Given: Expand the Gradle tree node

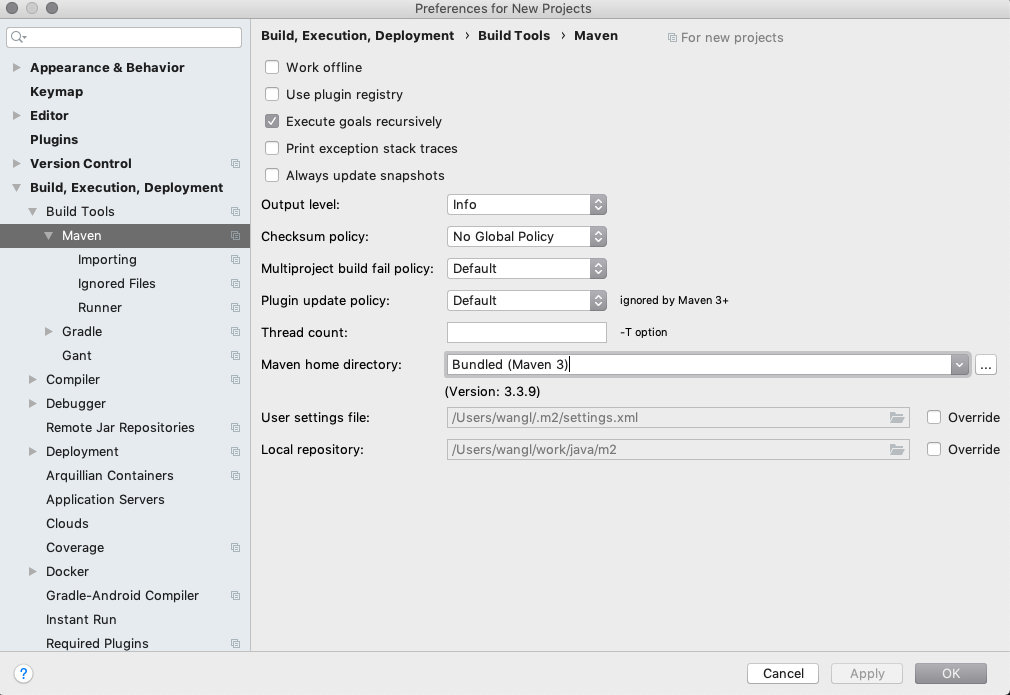Looking at the screenshot, I should (50, 332).
